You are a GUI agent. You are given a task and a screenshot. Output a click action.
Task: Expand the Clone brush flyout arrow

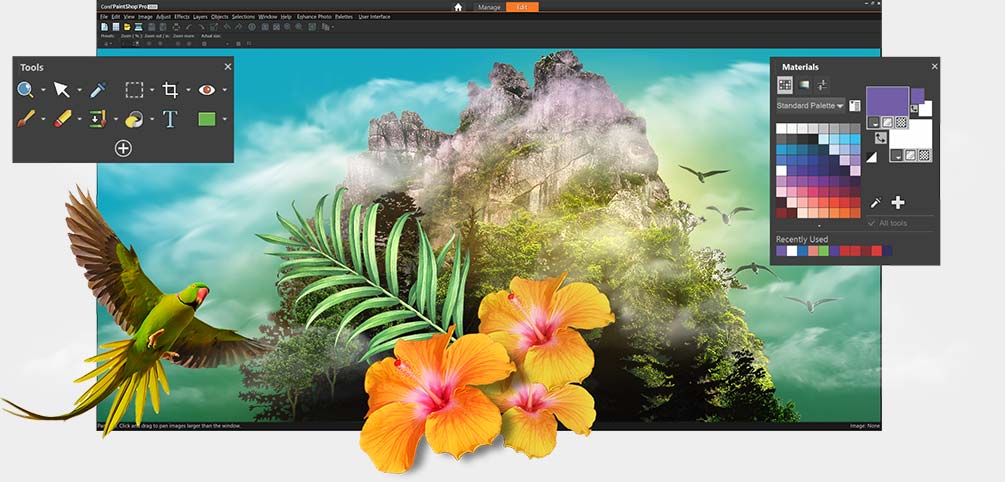(116, 119)
